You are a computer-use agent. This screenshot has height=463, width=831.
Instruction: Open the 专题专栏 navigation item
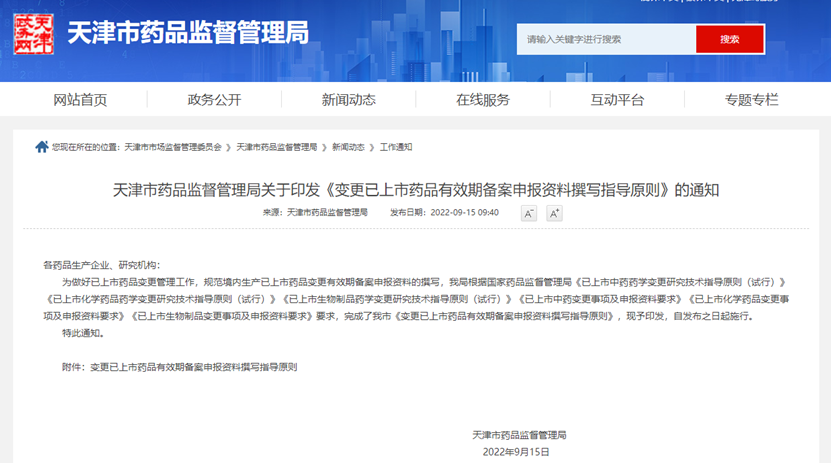point(751,99)
